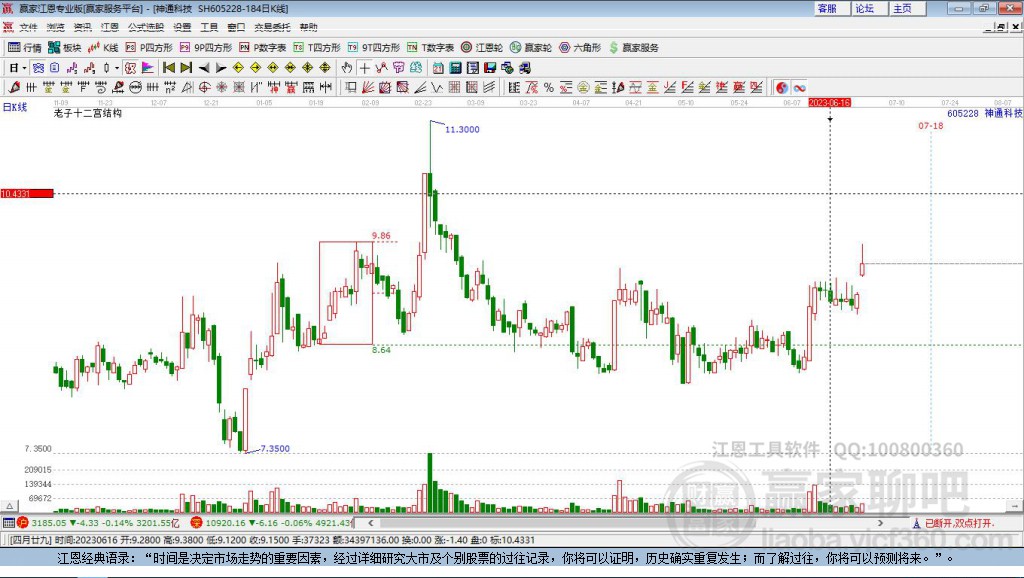Open the 浏览 menu

coord(56,27)
